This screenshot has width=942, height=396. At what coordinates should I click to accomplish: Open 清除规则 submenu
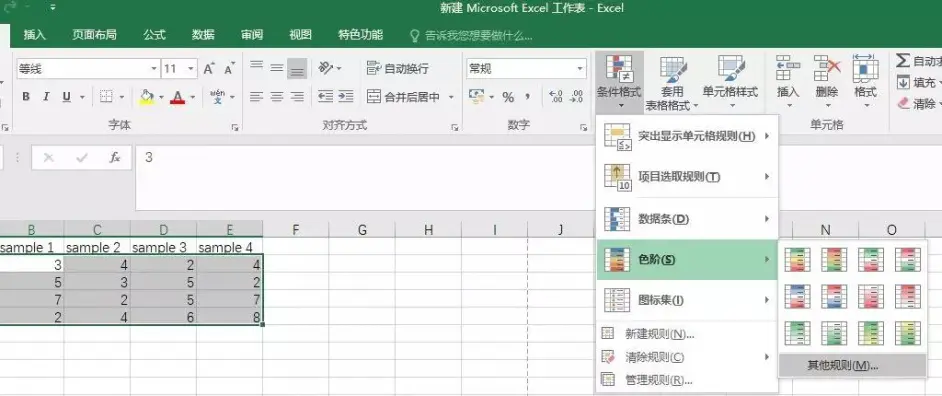[x=687, y=357]
